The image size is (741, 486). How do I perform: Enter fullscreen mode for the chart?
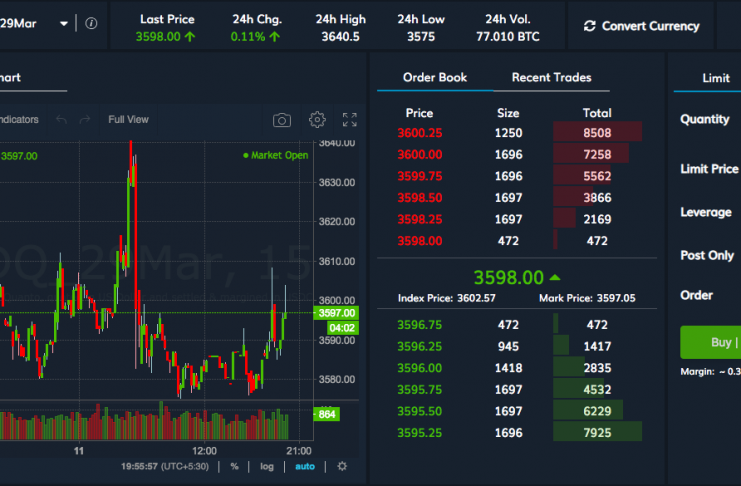pos(349,120)
